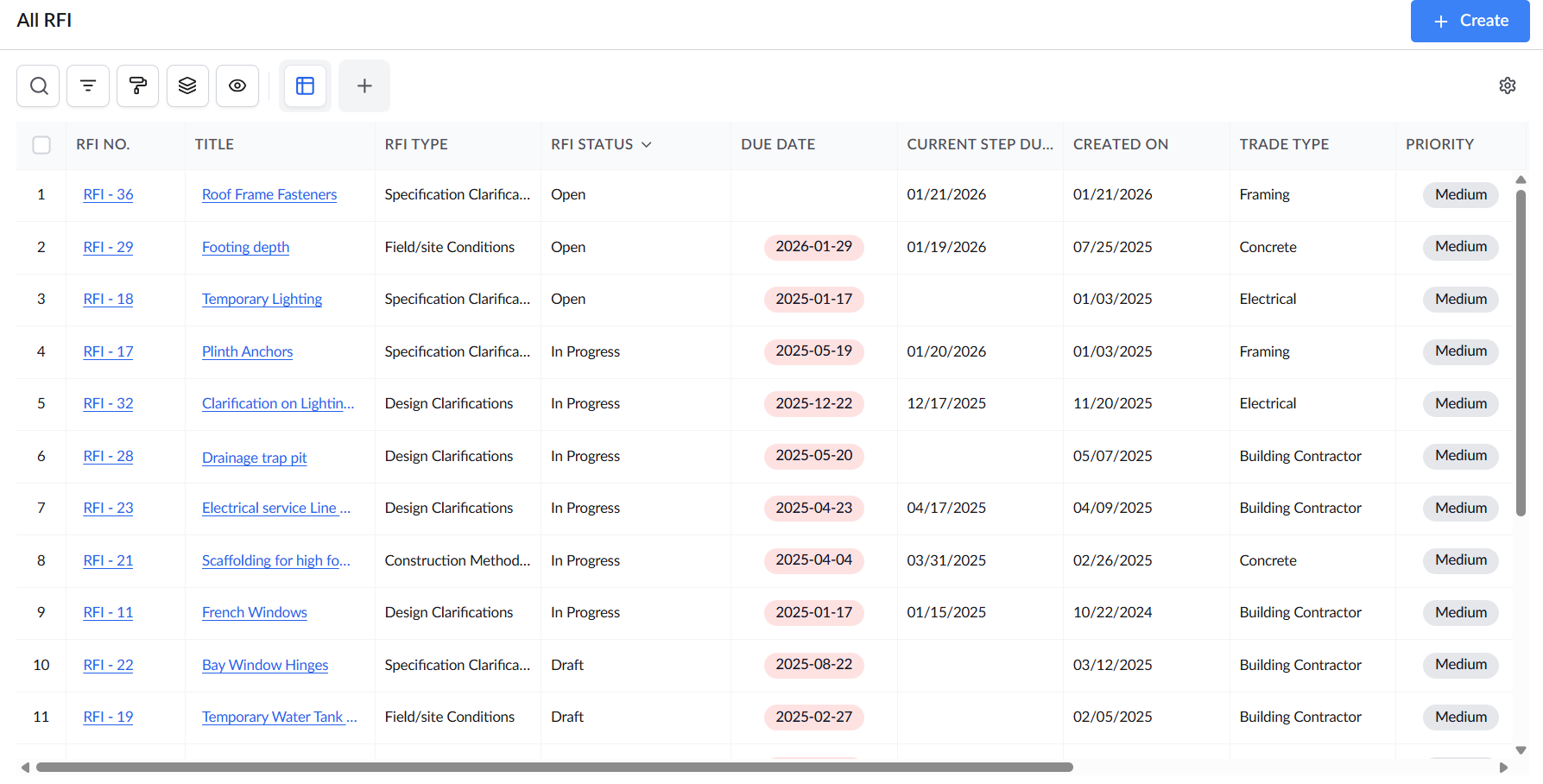Click the vertical scrollbar thumb
The height and width of the screenshot is (784, 1543).
[x=1521, y=353]
